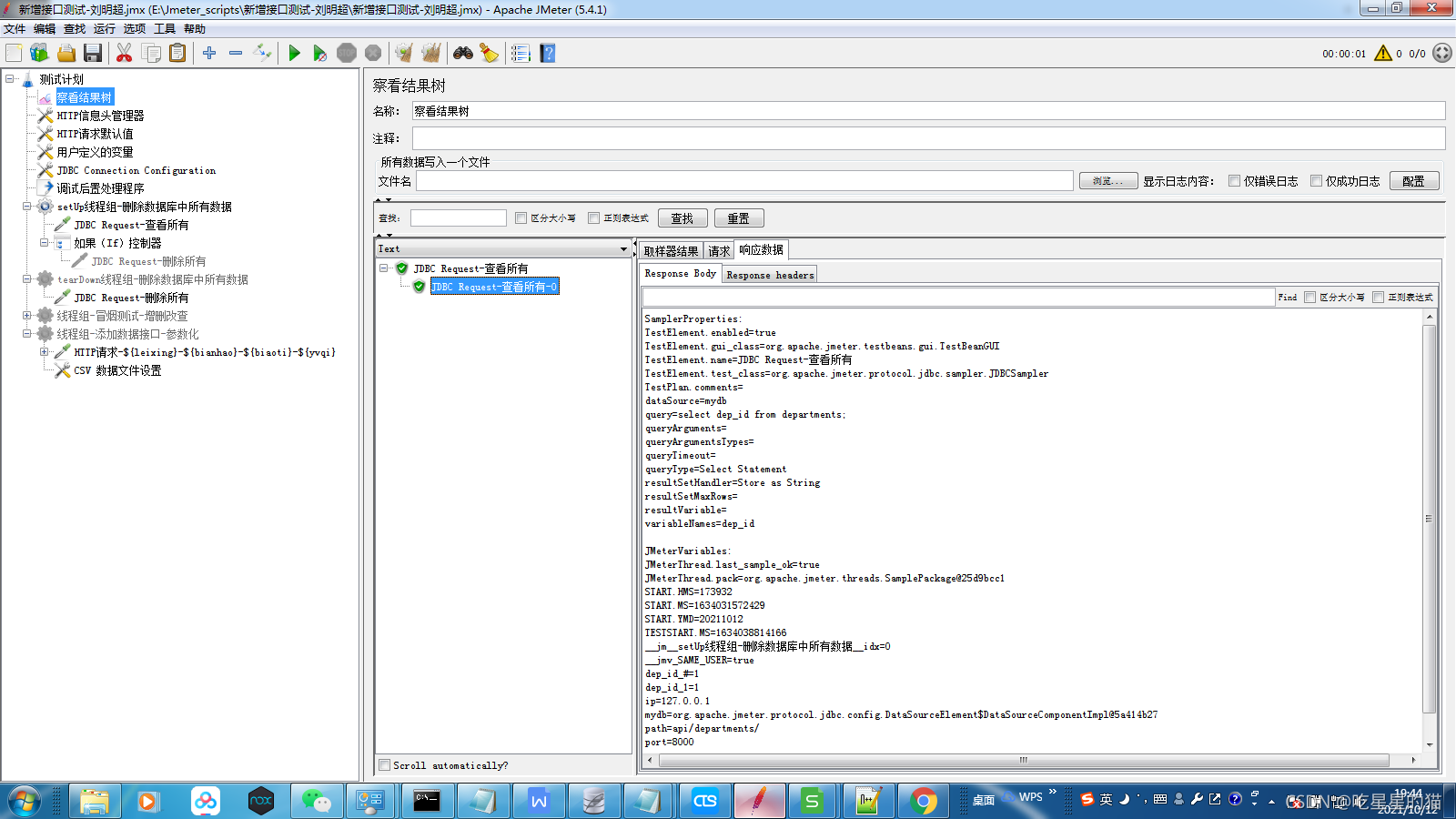Click the Cut scissors icon
Screen dimensions: 1456x819
(124, 53)
